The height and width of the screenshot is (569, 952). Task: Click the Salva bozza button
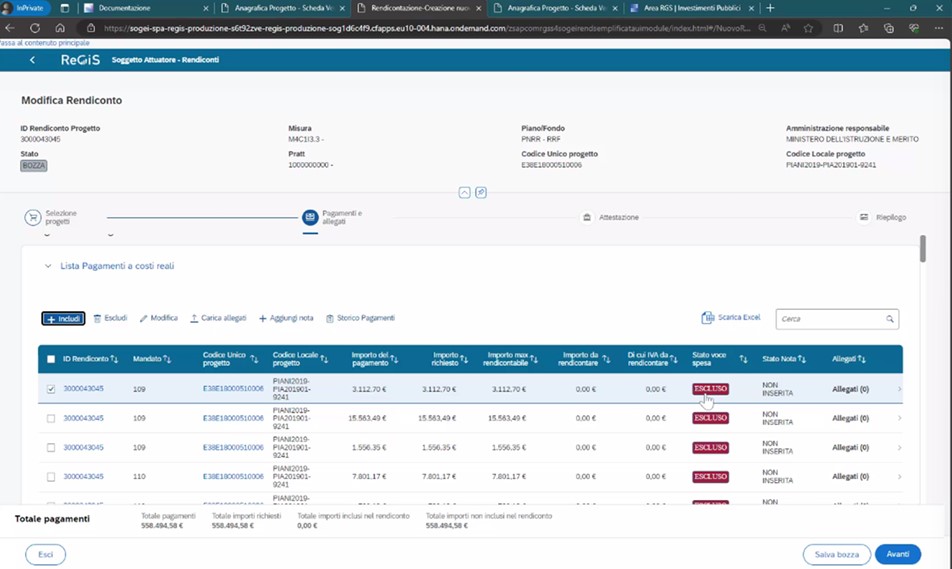(x=836, y=554)
